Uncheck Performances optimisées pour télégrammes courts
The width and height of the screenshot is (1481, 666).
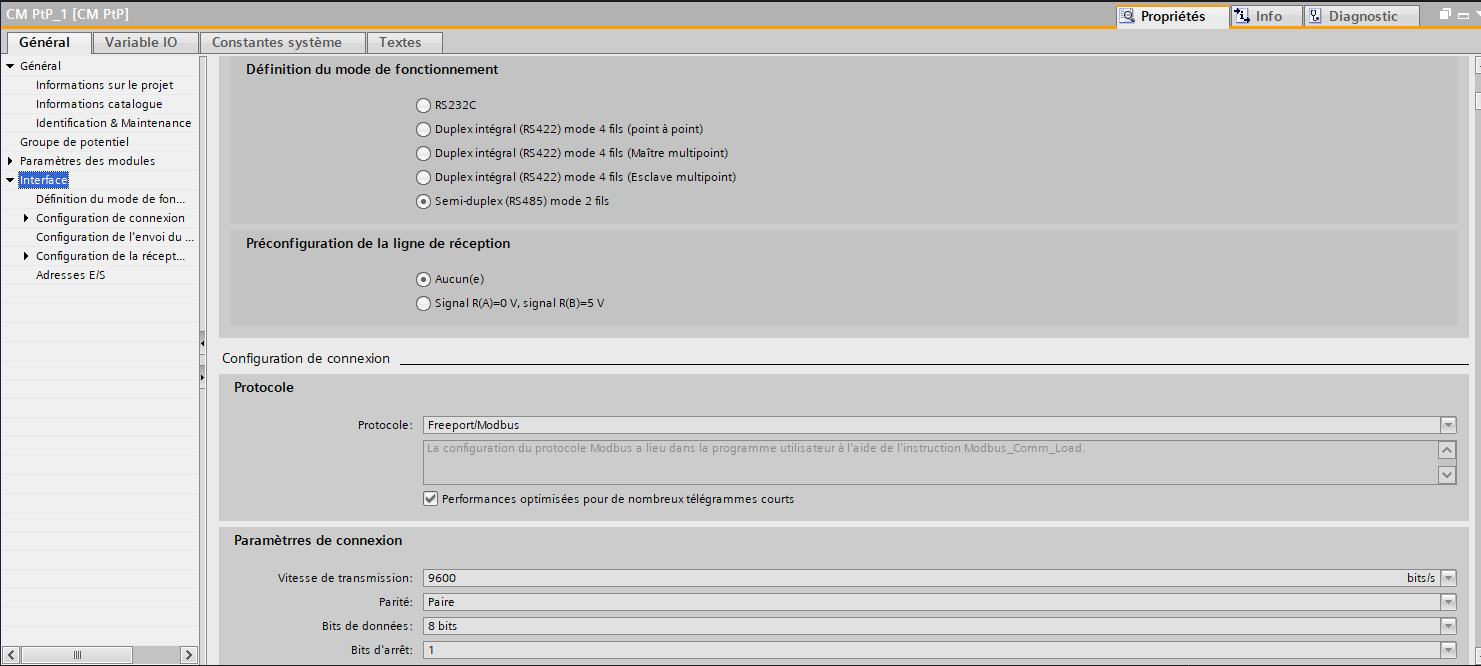coord(431,499)
